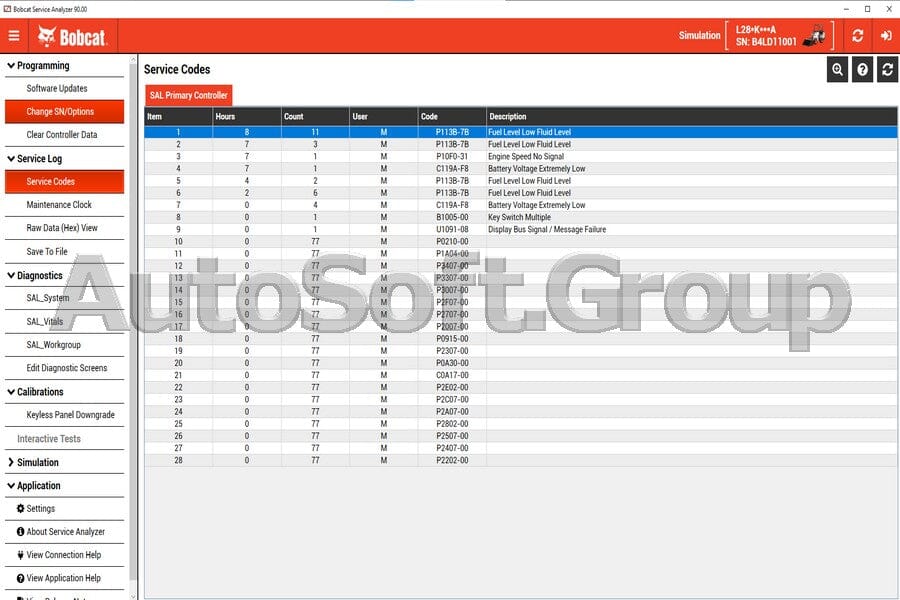Select row 3 Engine Speed No Signal
Image resolution: width=900 pixels, height=600 pixels.
point(521,156)
